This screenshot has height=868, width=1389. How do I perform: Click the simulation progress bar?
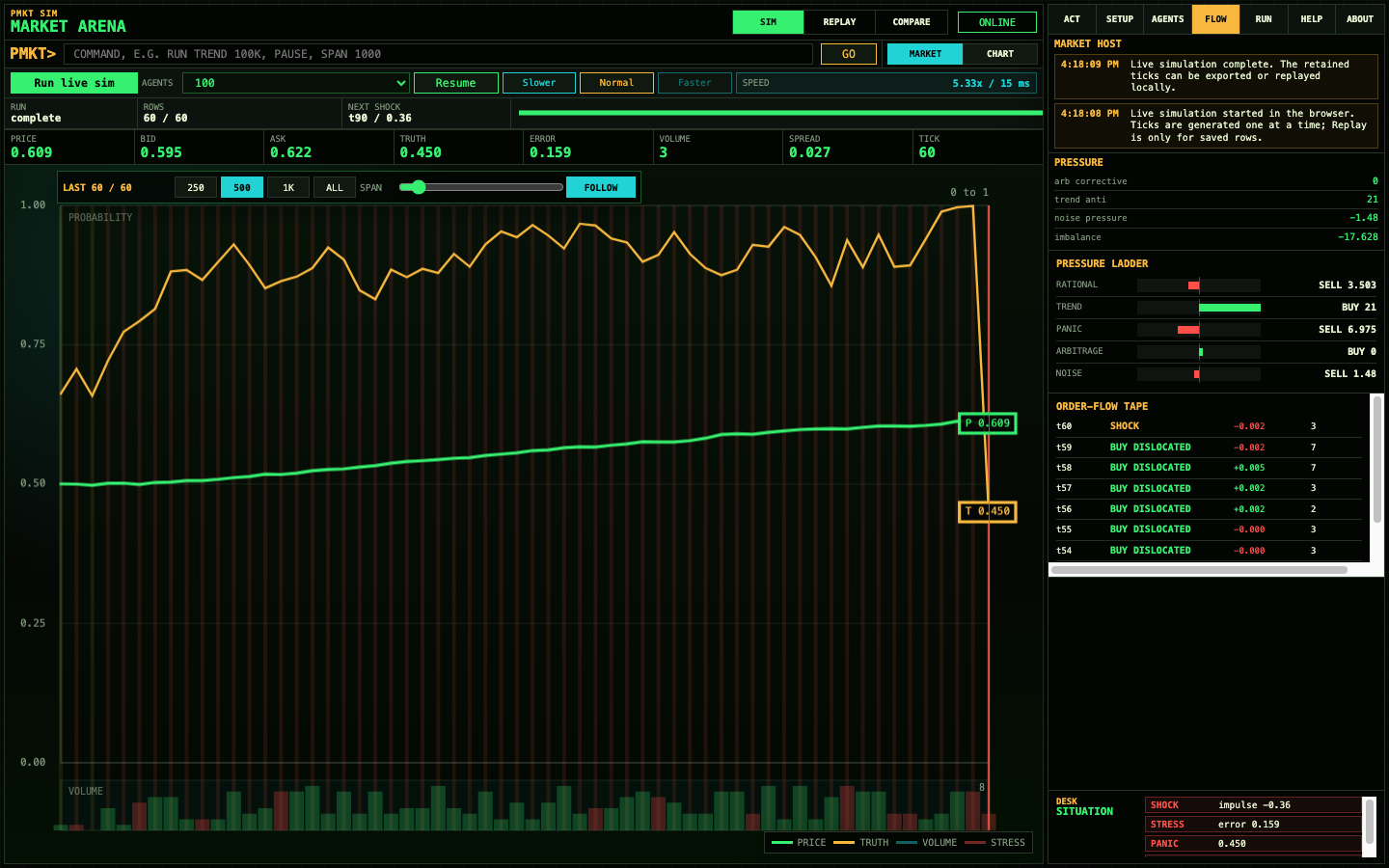tap(780, 113)
